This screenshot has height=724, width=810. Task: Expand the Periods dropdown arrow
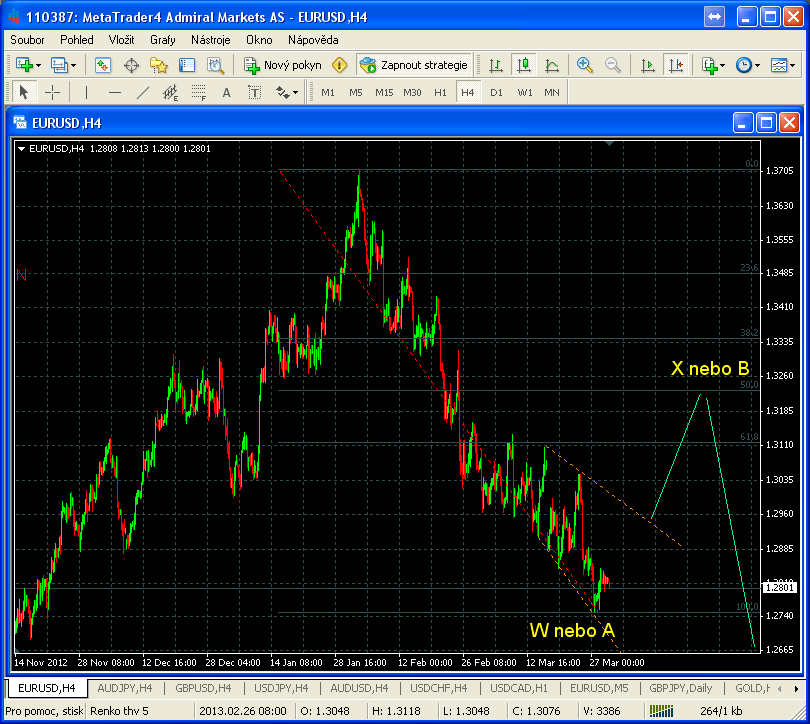[x=757, y=66]
